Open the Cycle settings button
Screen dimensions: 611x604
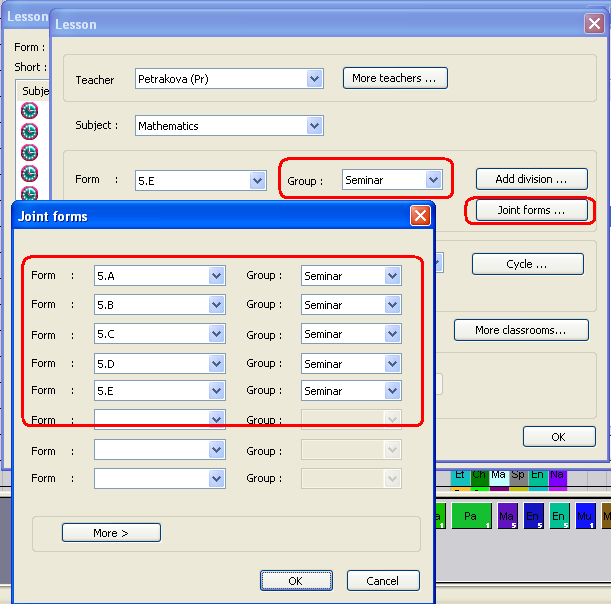point(527,265)
